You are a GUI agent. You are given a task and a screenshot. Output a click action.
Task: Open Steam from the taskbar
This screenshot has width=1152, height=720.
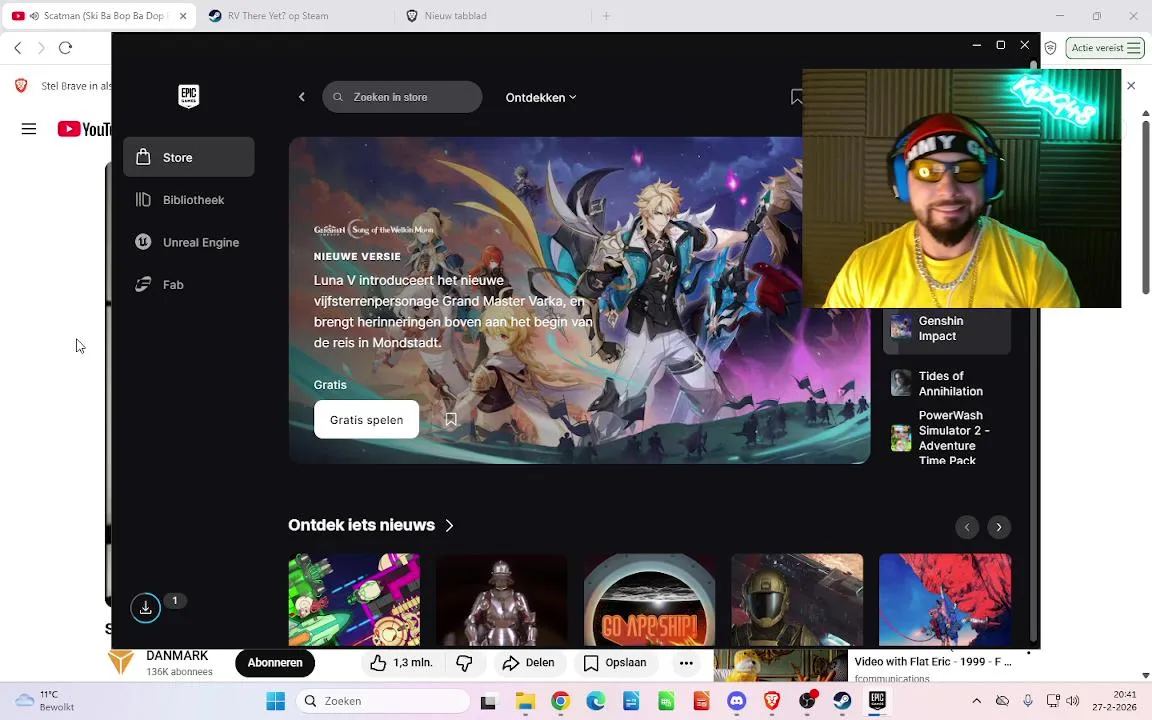tap(843, 701)
